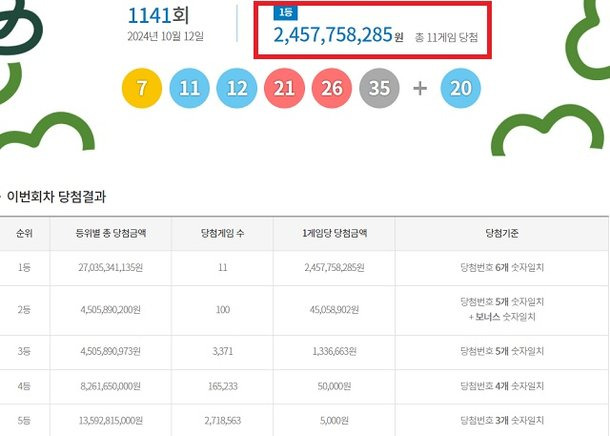Click the 1게임당 당첨금액 column header
Viewport: 610px width, 436px height.
click(335, 233)
